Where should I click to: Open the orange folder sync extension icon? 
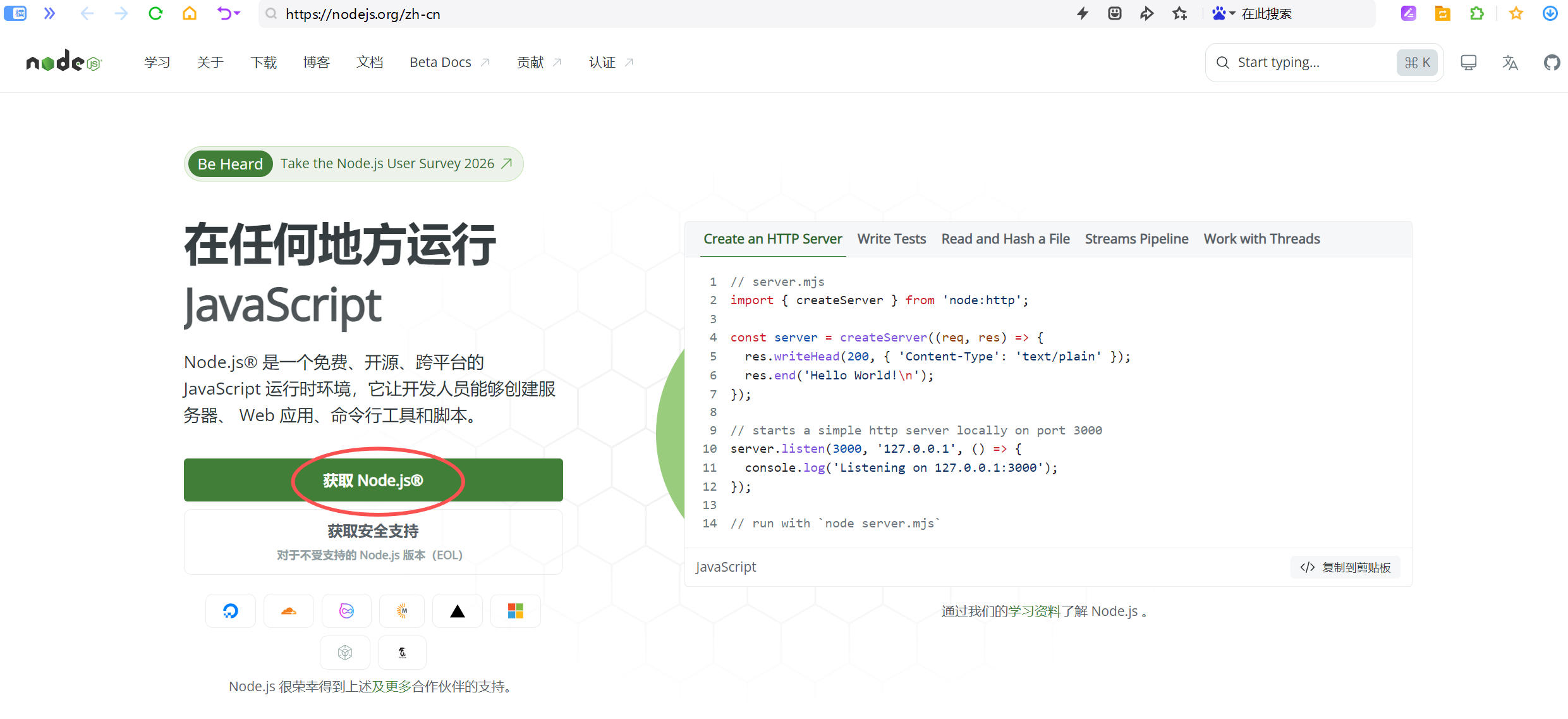[1443, 13]
